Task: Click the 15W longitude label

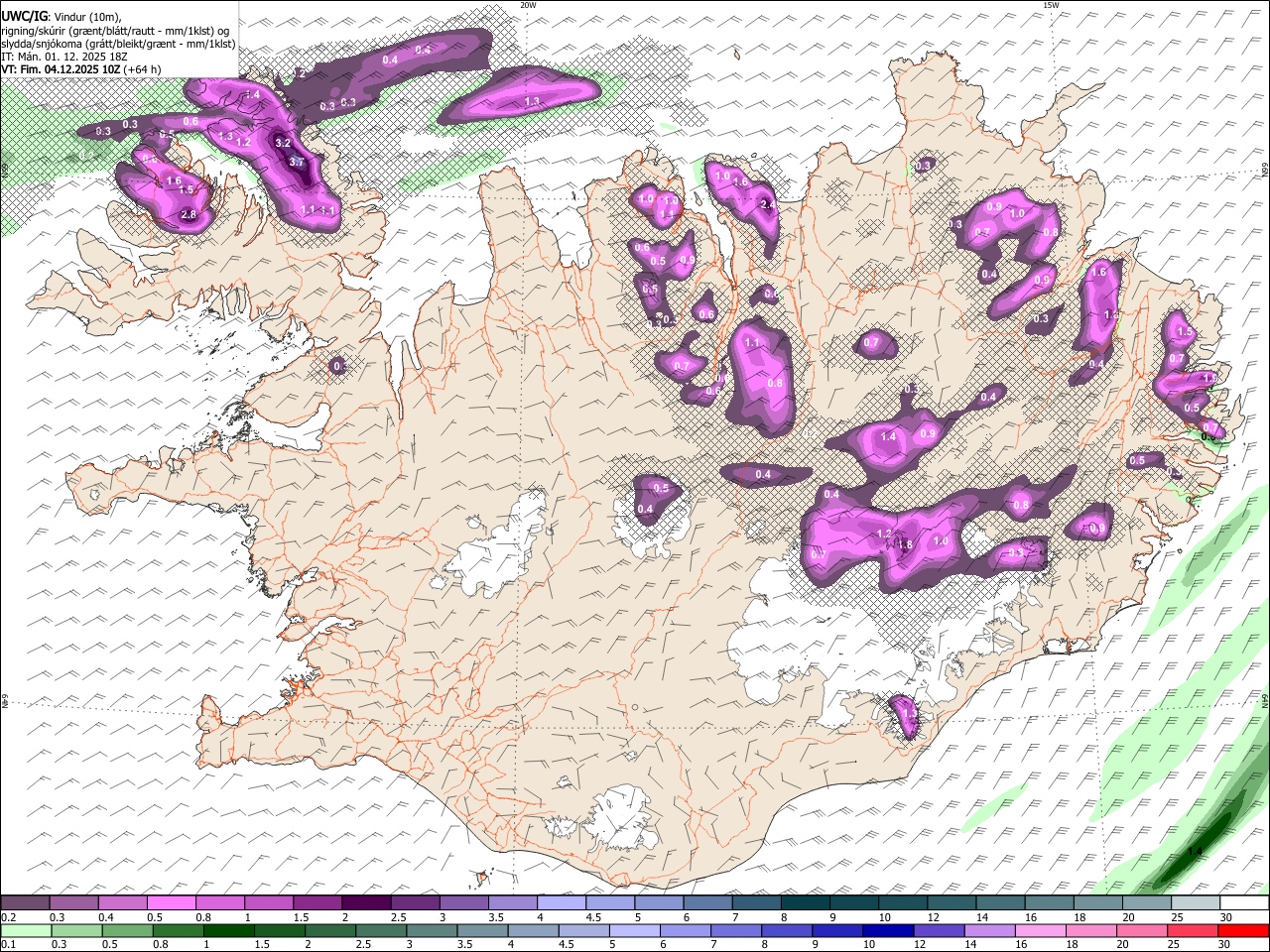Action: (x=1051, y=5)
